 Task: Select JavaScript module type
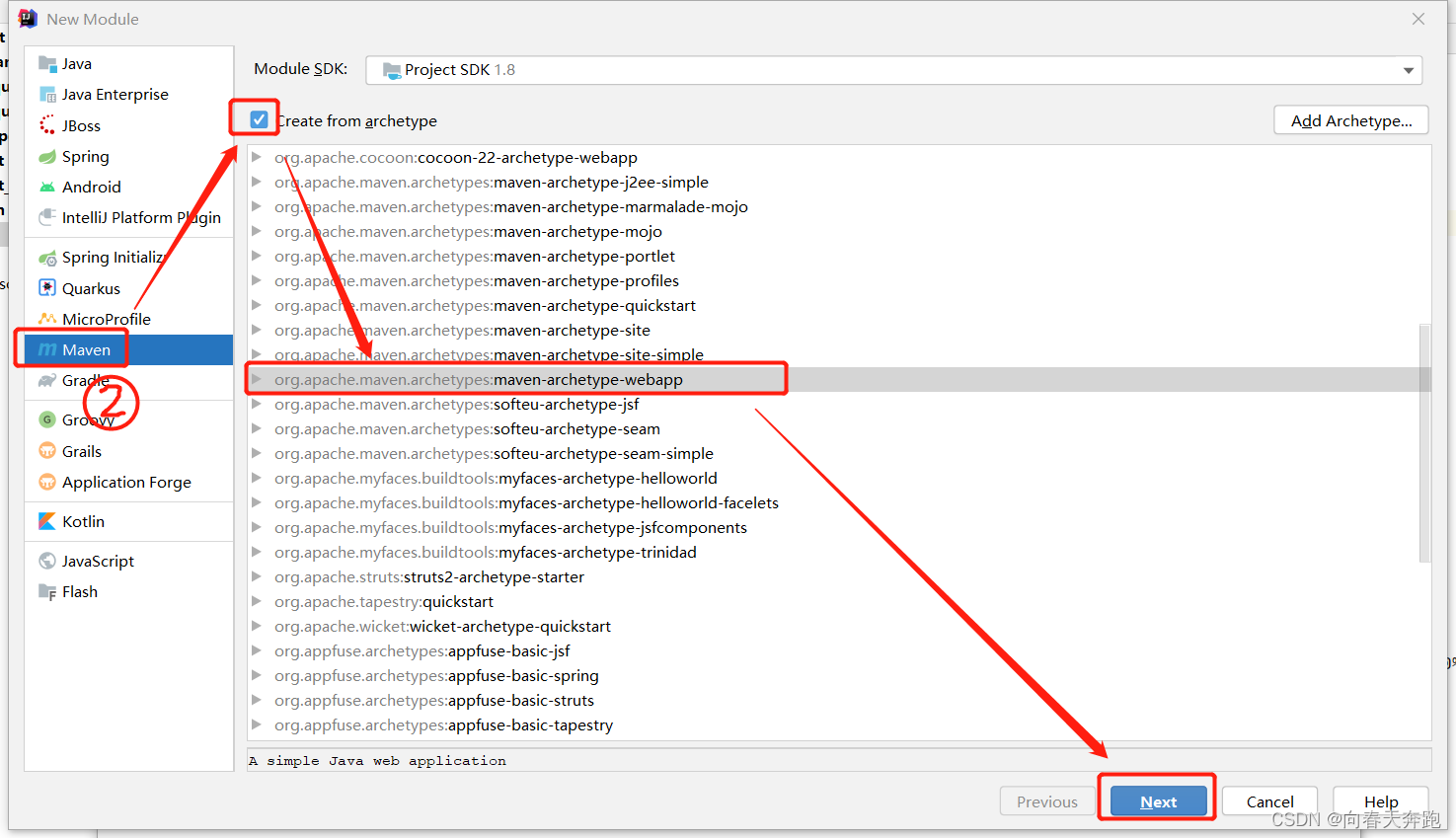point(128,561)
